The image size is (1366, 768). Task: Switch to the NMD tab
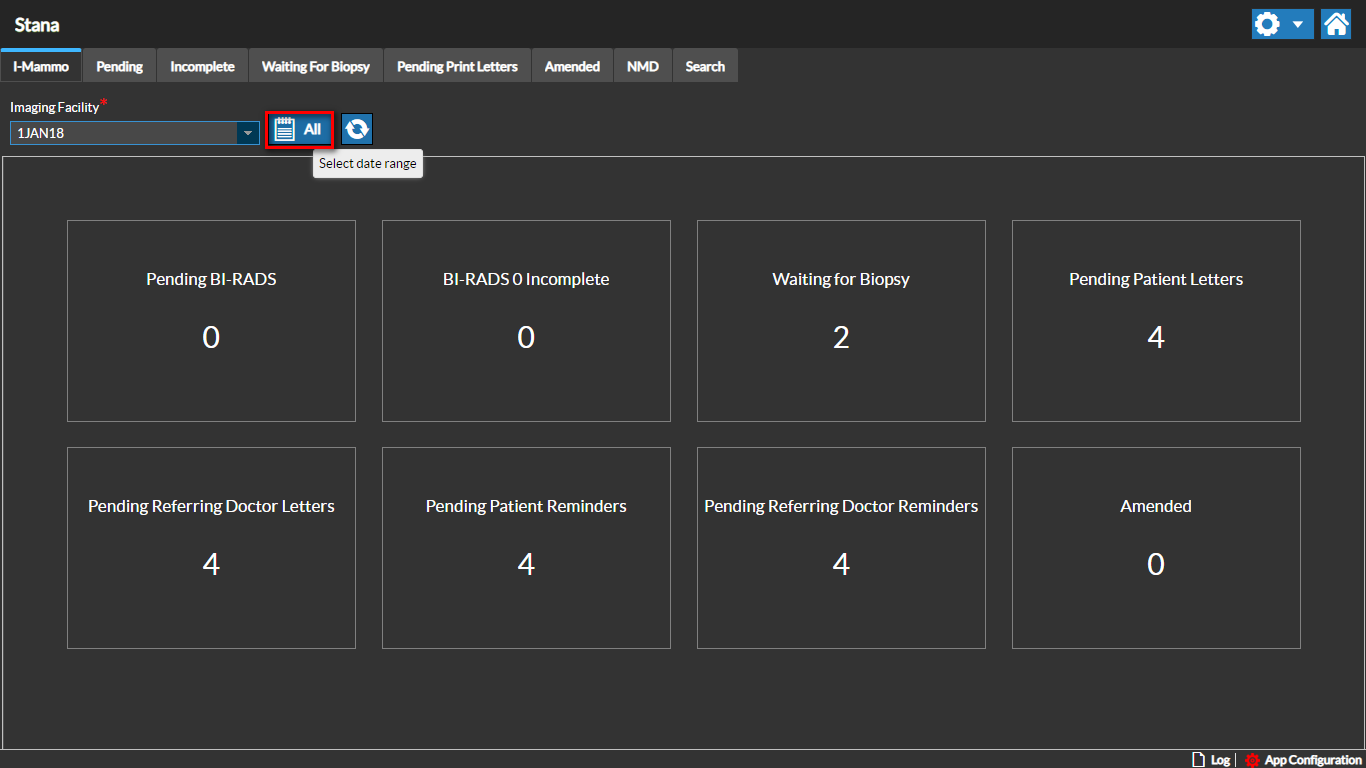[642, 66]
